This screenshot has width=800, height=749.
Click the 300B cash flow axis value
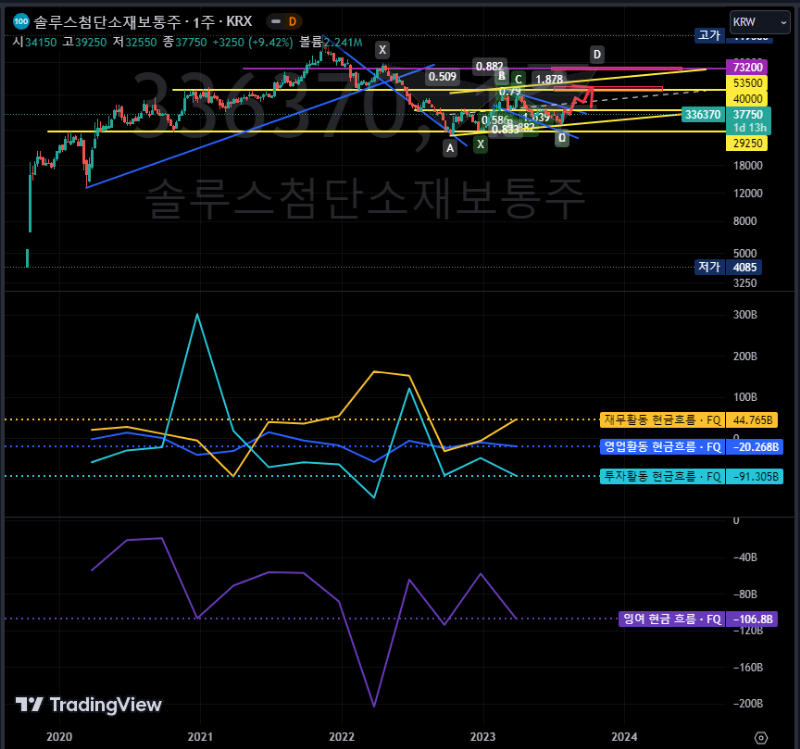[745, 314]
